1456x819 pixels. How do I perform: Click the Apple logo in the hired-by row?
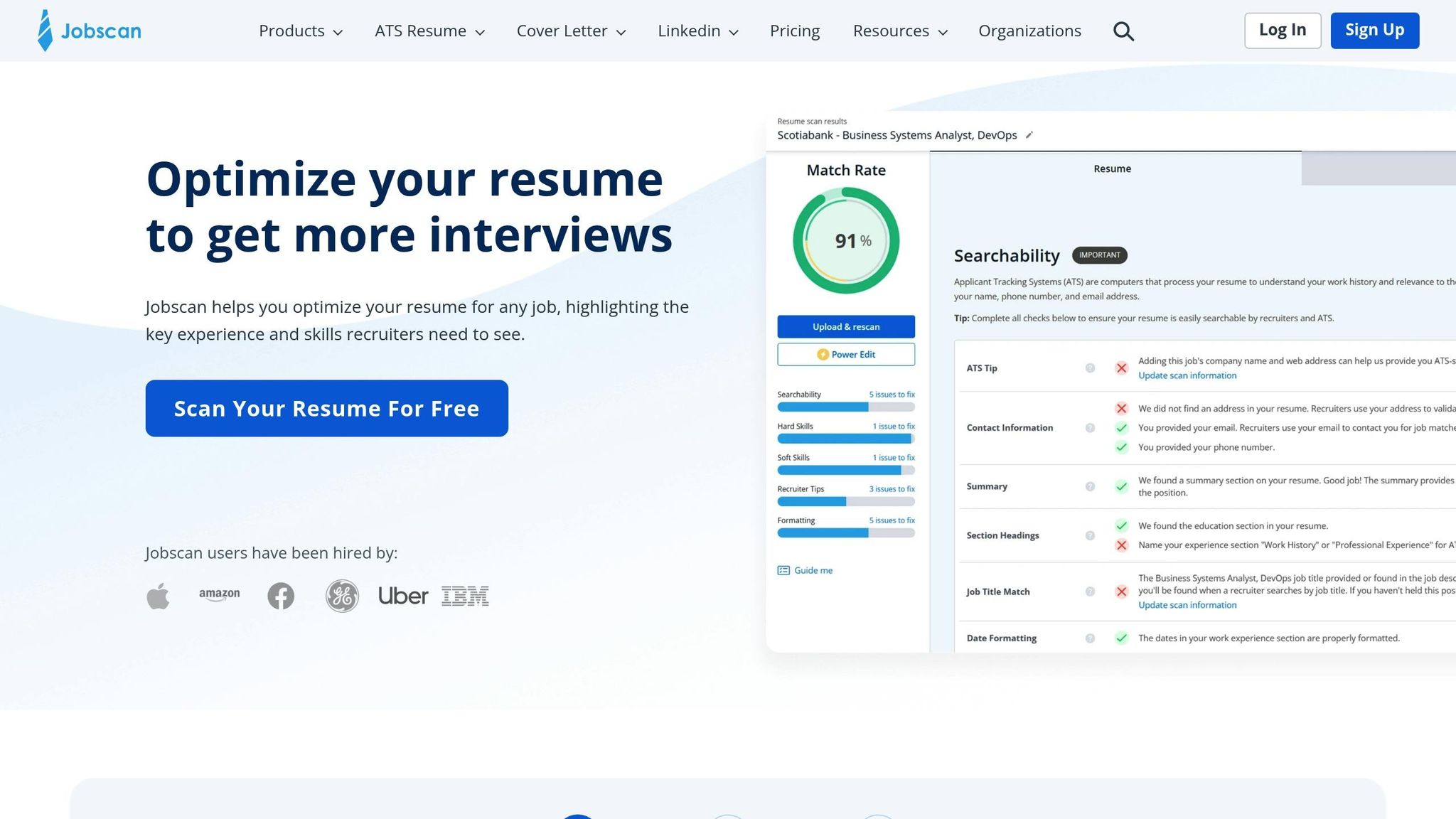tap(159, 596)
